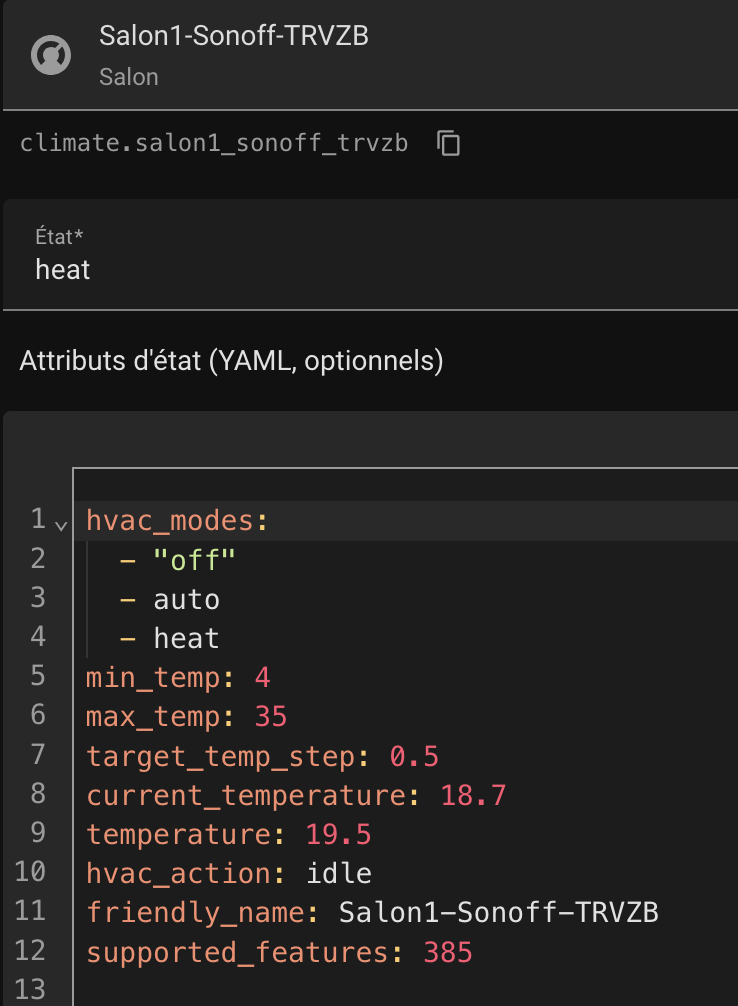Screen dimensions: 738x1006
Task: Click the heat list item on line 4
Action: pyautogui.click(x=186, y=638)
